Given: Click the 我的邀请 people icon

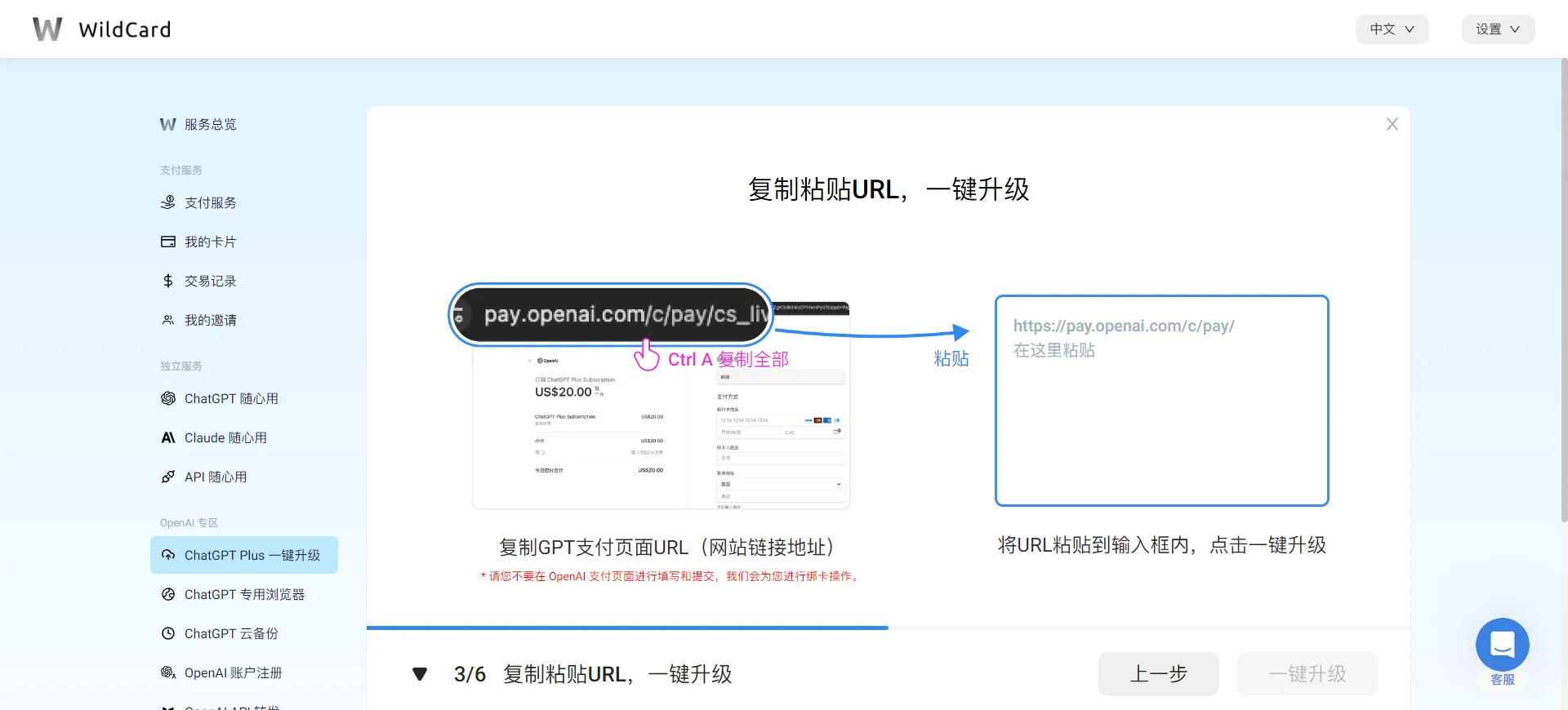Looking at the screenshot, I should pos(168,320).
